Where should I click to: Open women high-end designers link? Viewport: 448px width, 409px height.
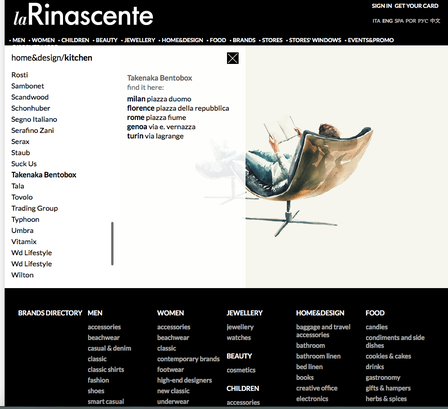tap(185, 380)
